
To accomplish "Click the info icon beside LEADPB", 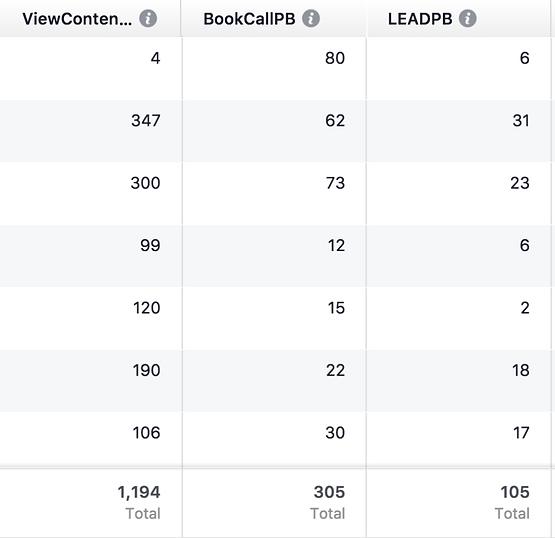I will click(468, 18).
